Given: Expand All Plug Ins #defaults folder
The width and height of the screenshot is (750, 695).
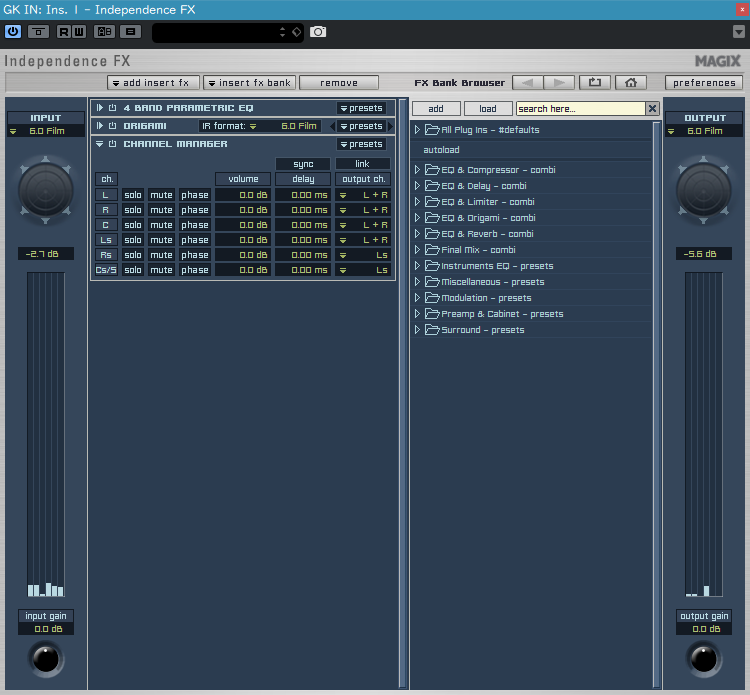Looking at the screenshot, I should tap(417, 130).
